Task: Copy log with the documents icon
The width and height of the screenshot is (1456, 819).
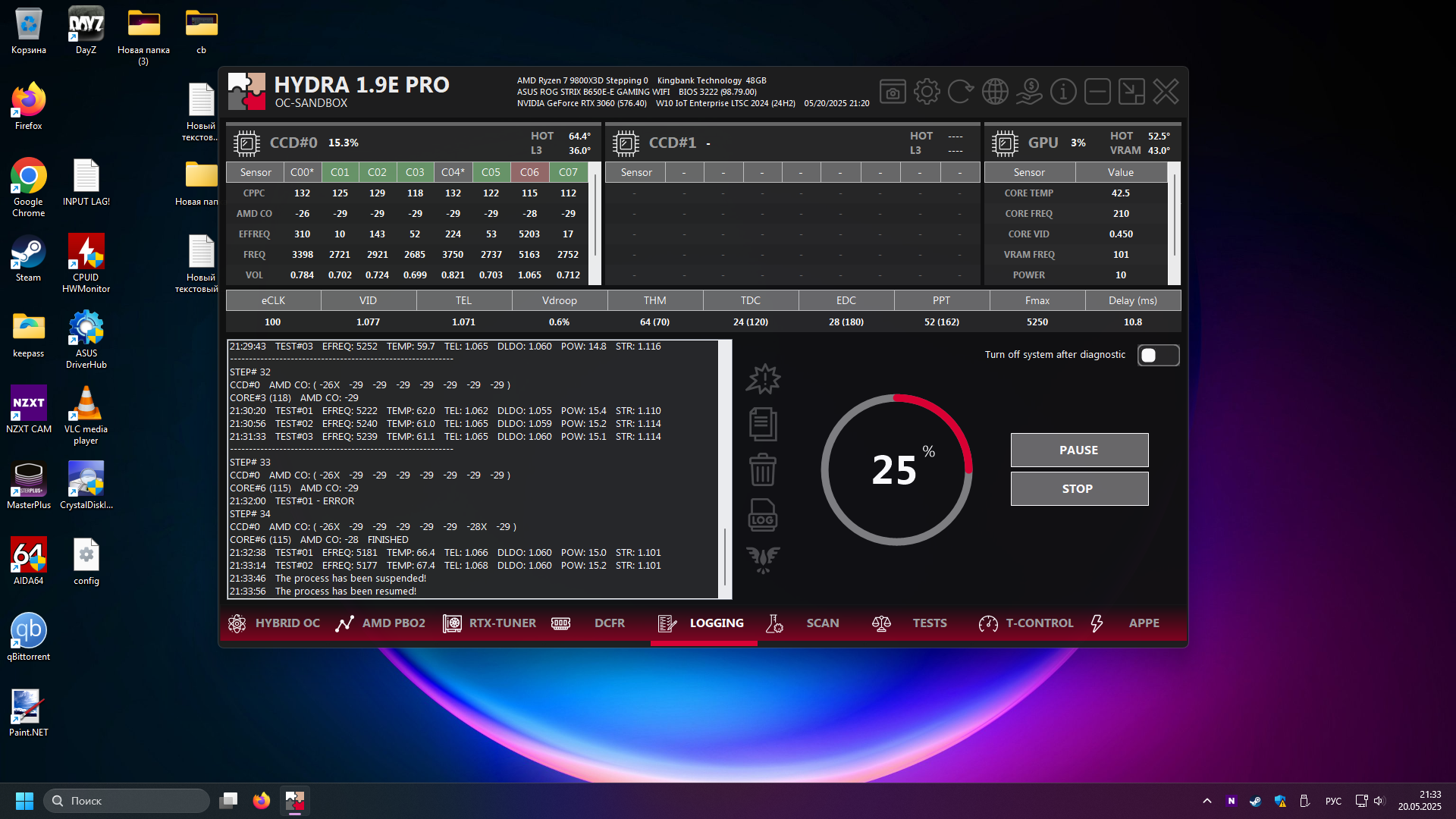Action: [x=763, y=424]
